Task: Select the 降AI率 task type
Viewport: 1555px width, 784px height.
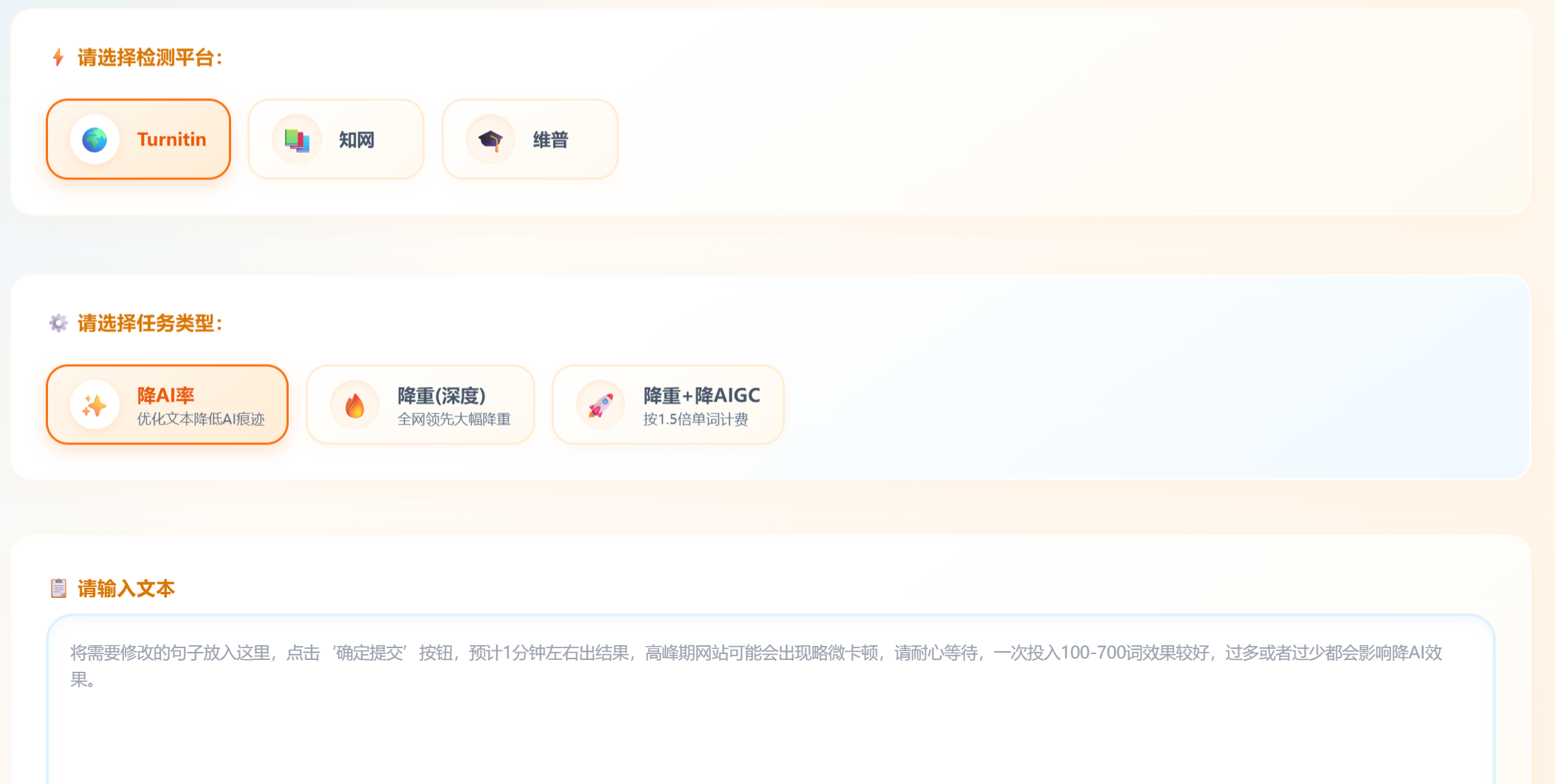Action: (168, 405)
